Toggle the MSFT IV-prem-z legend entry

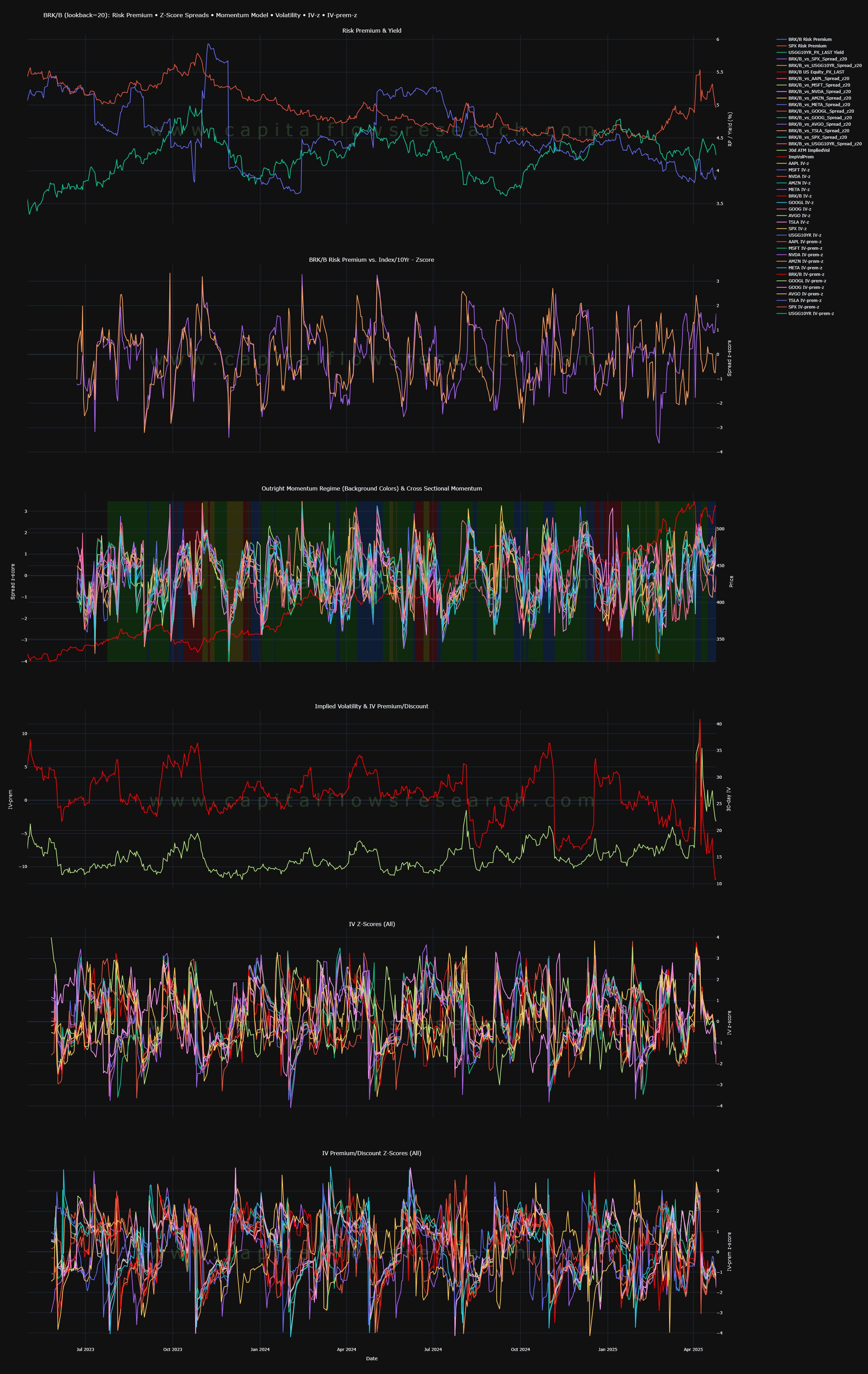pyautogui.click(x=800, y=248)
